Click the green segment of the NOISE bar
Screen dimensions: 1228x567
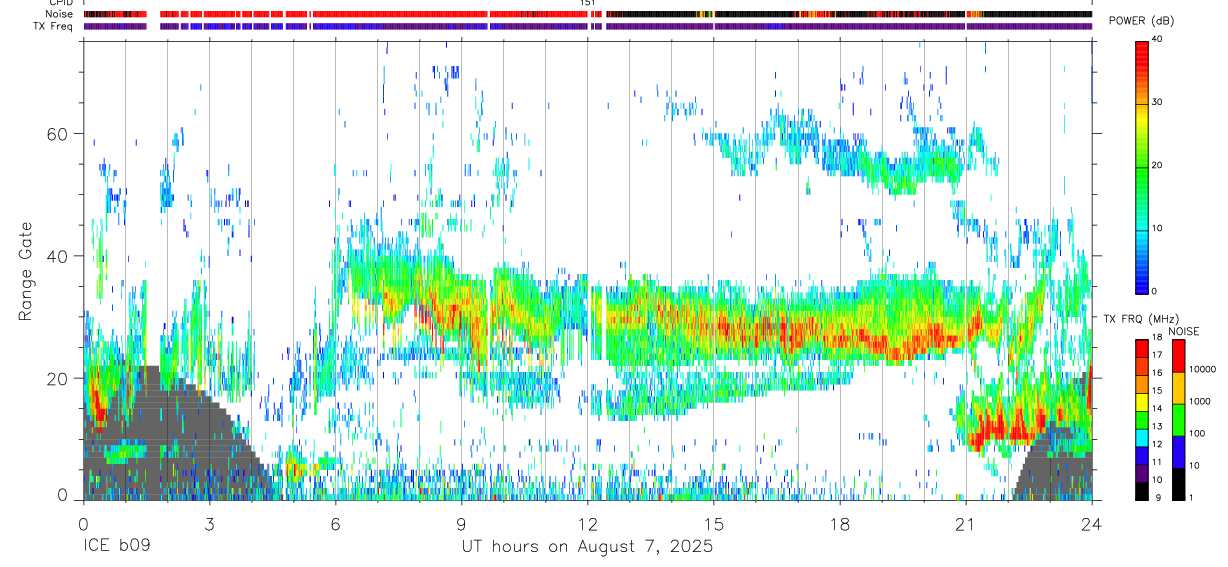1178,420
